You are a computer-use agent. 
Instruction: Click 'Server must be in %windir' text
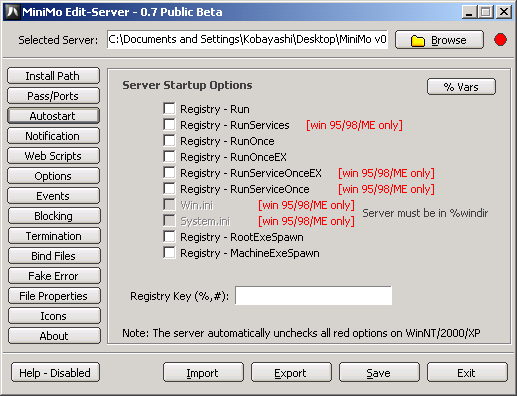[x=425, y=213]
